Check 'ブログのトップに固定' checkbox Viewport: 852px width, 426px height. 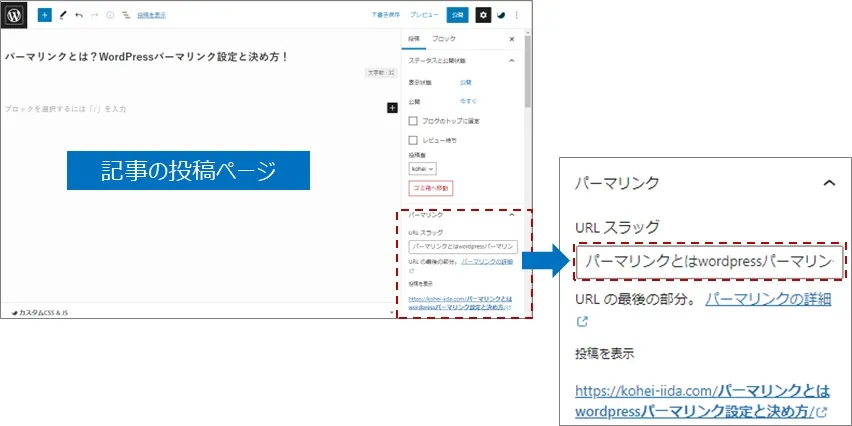coord(414,121)
